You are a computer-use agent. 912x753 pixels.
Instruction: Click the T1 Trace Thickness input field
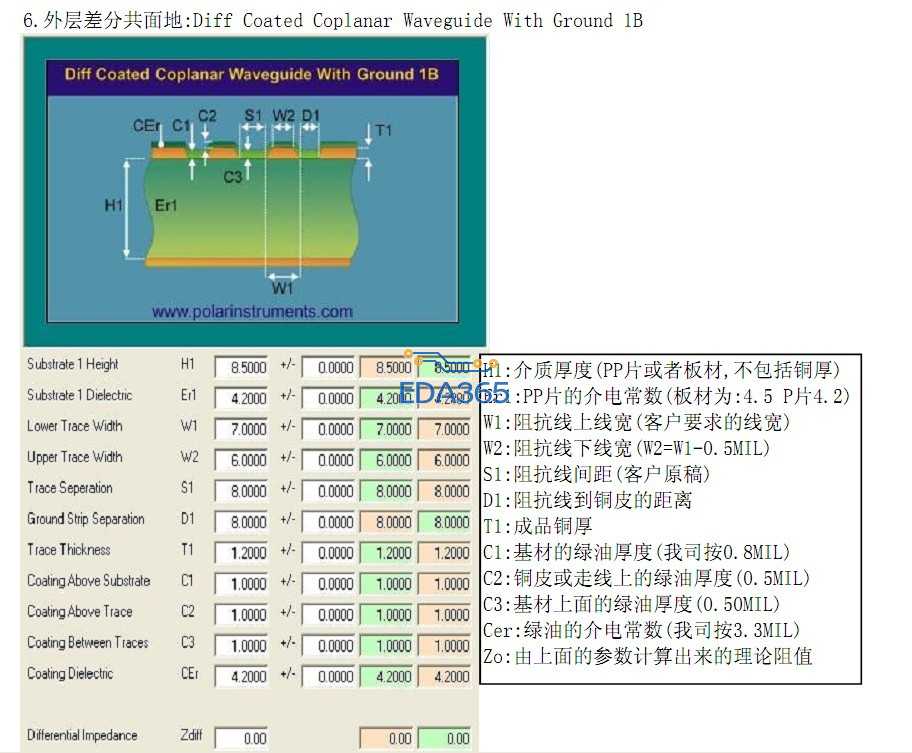[x=241, y=552]
